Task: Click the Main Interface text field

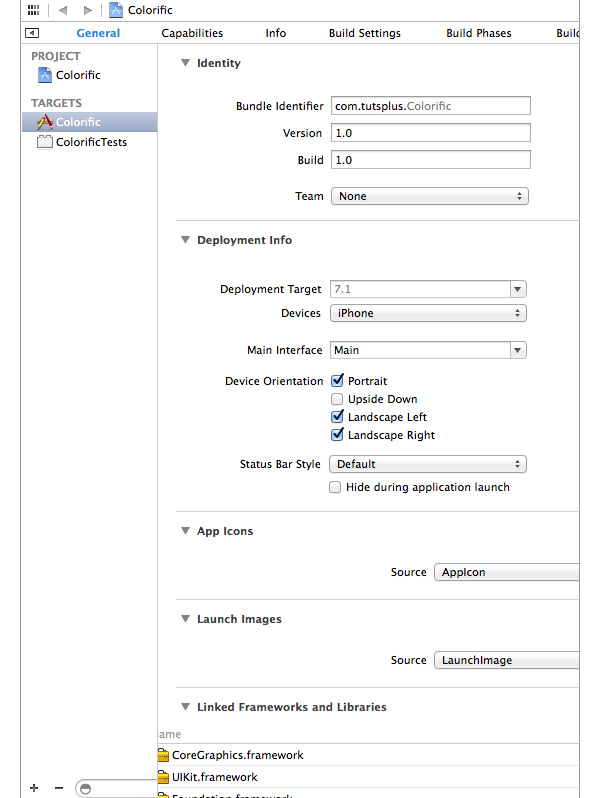Action: tap(420, 350)
